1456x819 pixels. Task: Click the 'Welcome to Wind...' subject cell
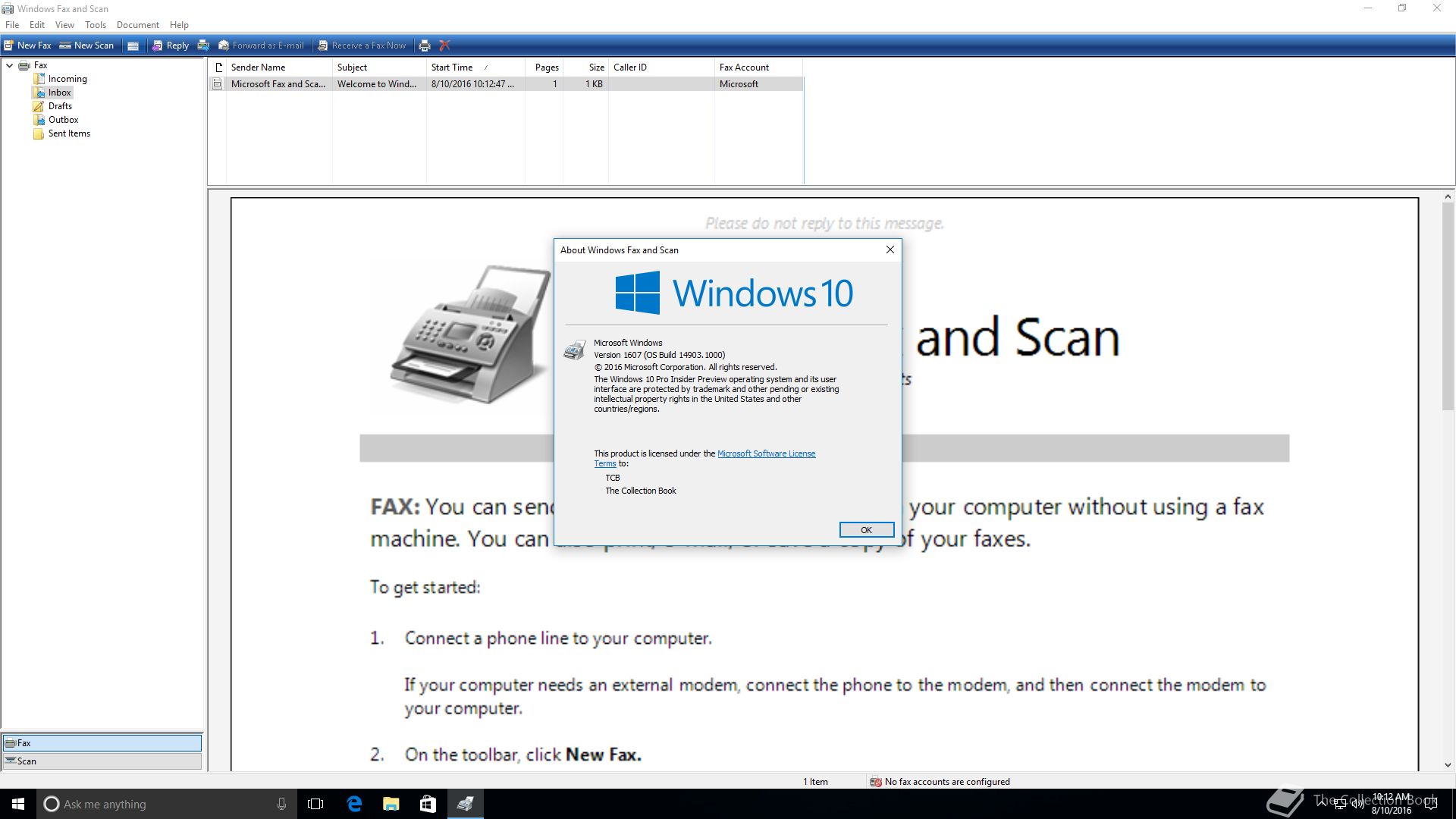click(x=377, y=84)
